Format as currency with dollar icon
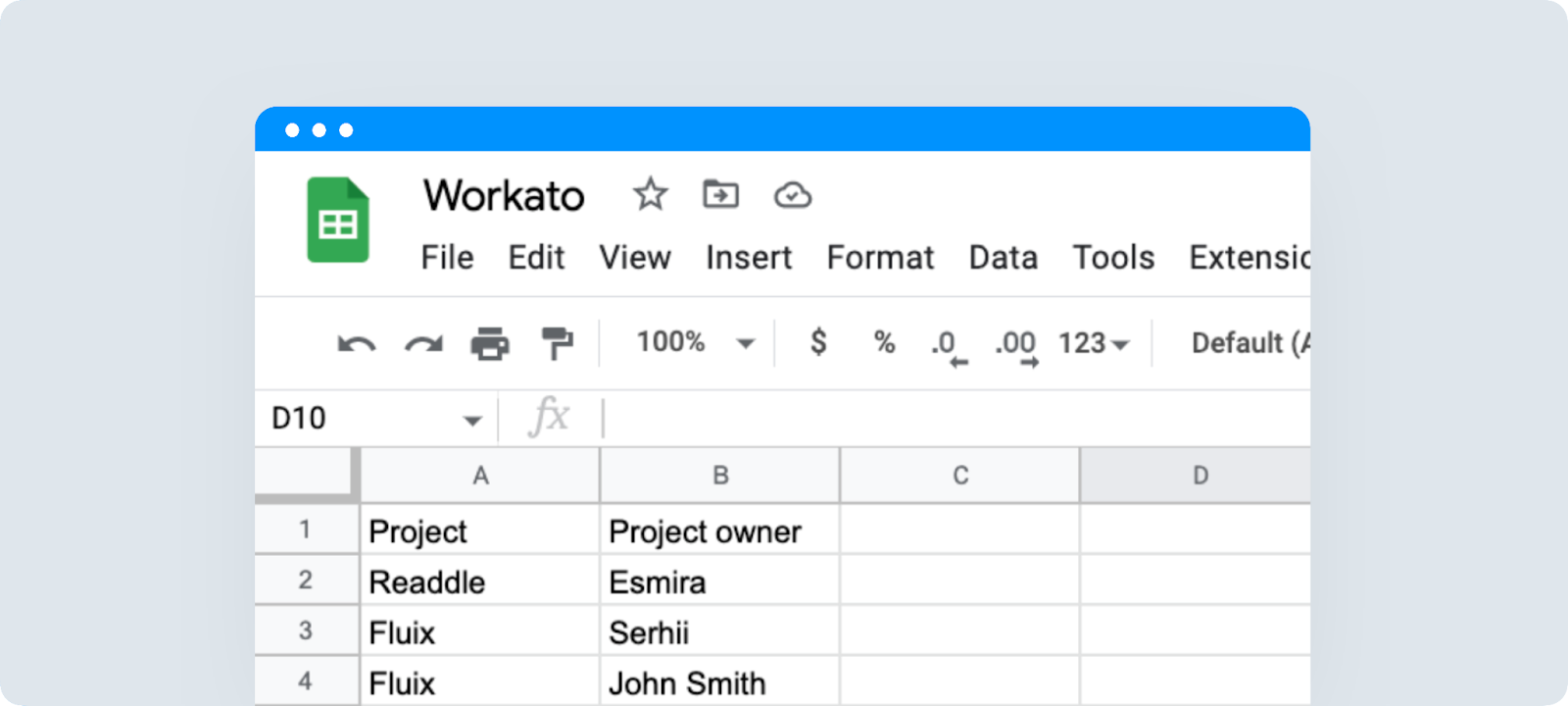The image size is (1568, 706). 818,342
